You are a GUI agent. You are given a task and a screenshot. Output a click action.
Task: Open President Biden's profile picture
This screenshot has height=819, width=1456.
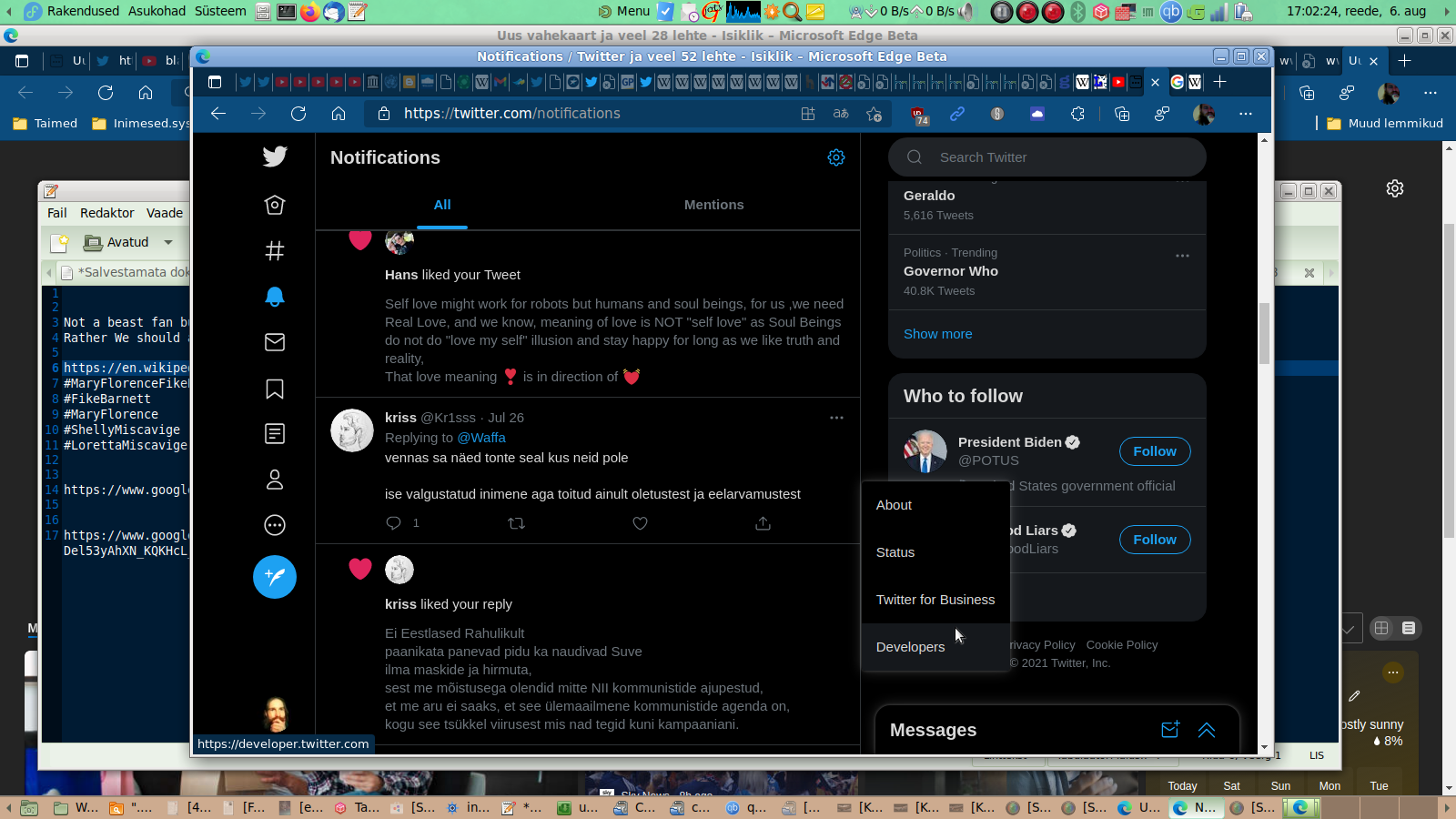pyautogui.click(x=925, y=451)
